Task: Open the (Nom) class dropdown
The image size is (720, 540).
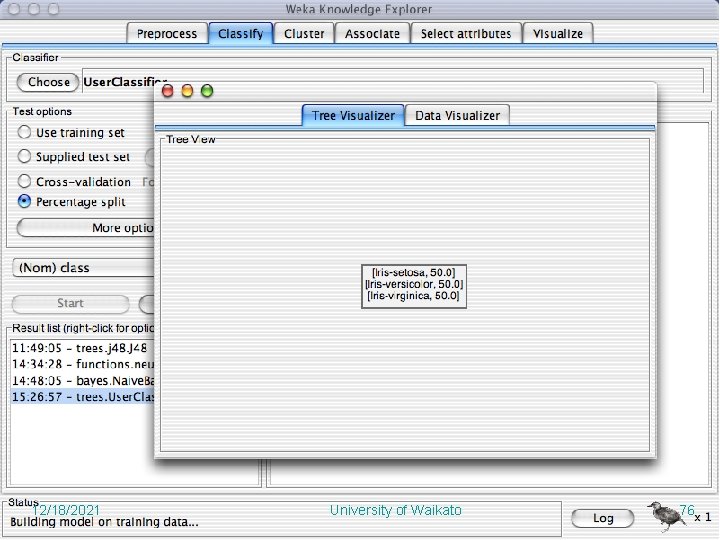Action: [84, 268]
